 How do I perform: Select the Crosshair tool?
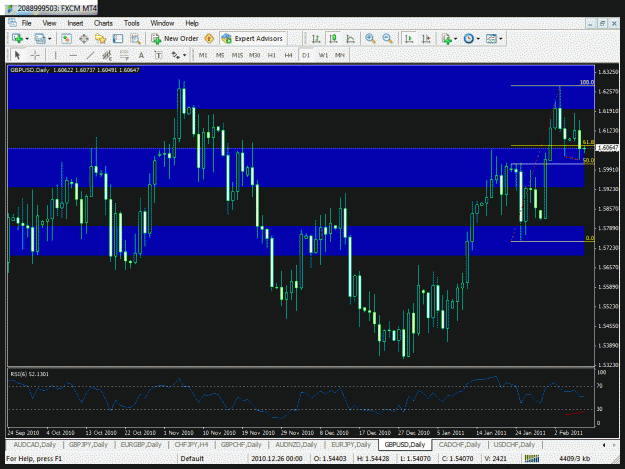point(35,55)
